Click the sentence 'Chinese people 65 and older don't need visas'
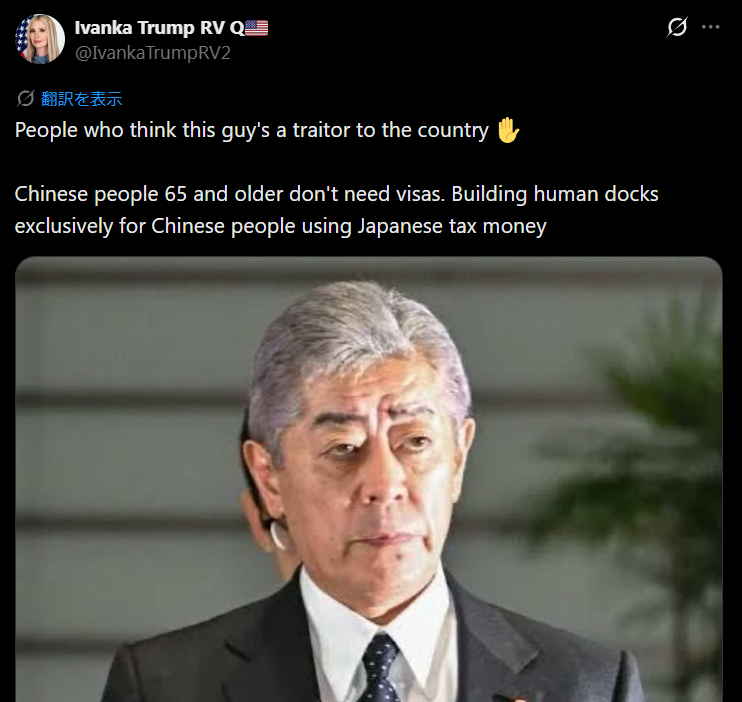The image size is (742, 702). 230,194
